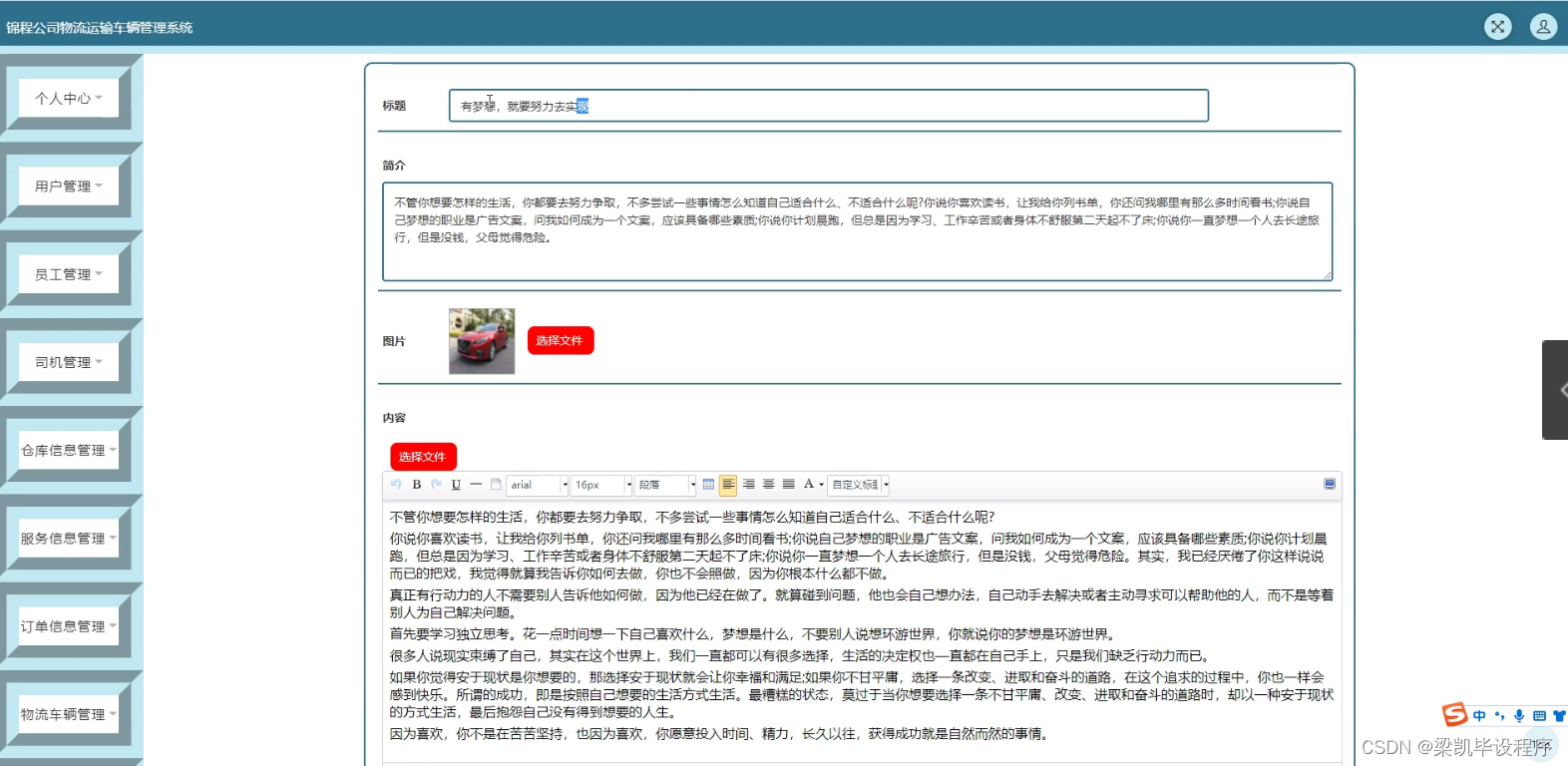Select the justify alignment icon

click(x=788, y=485)
